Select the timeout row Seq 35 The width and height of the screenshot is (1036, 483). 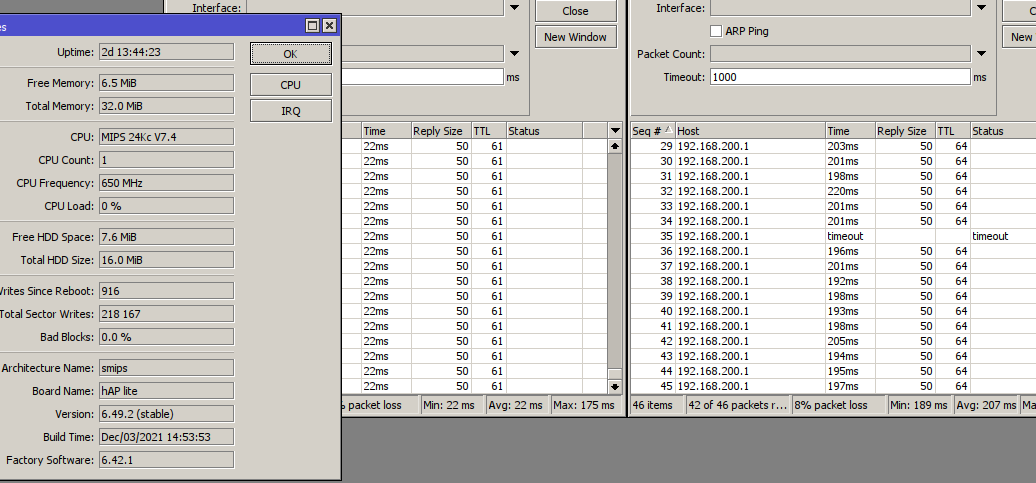pyautogui.click(x=833, y=236)
